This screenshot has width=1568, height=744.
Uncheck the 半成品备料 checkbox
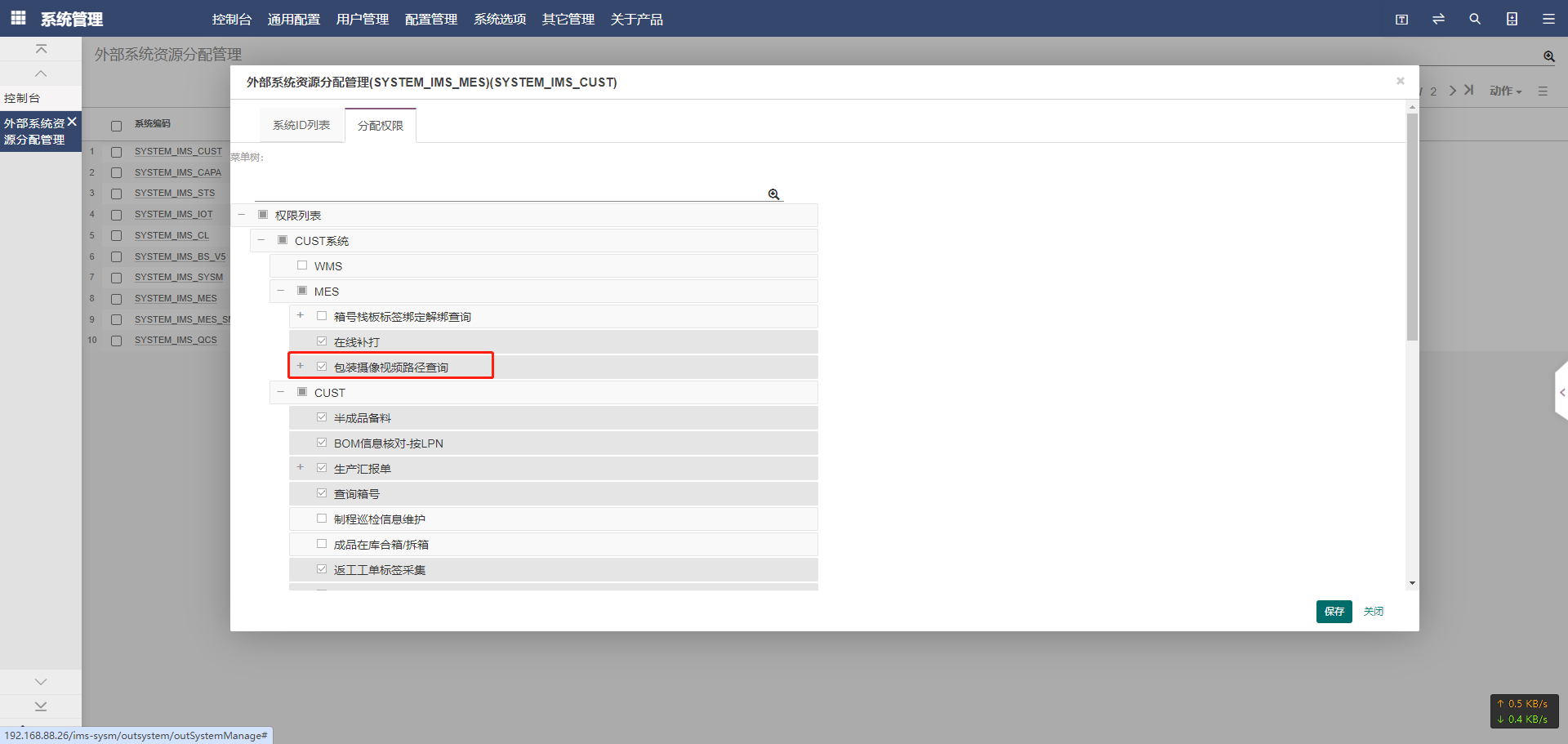point(322,417)
